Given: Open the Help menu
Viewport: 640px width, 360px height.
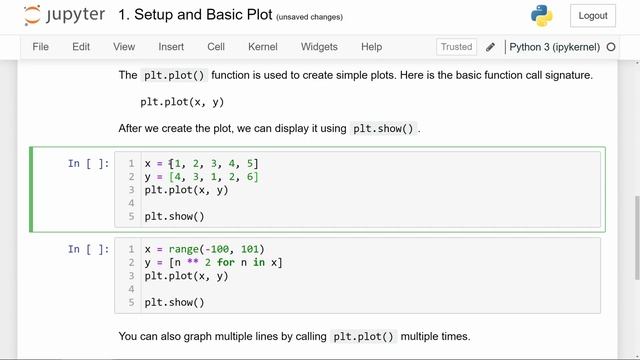Looking at the screenshot, I should 371,47.
